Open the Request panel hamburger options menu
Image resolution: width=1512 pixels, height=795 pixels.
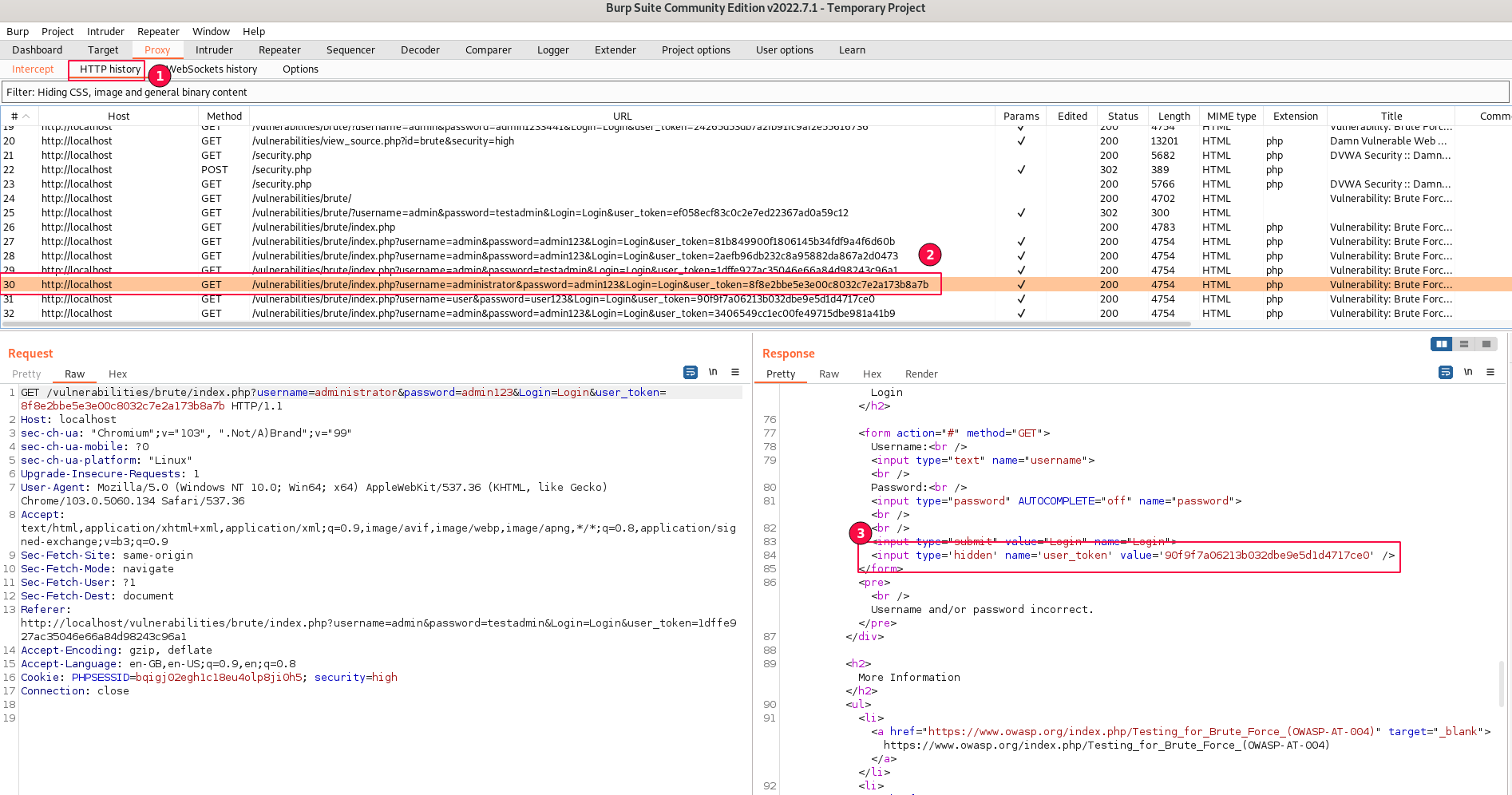pos(735,373)
